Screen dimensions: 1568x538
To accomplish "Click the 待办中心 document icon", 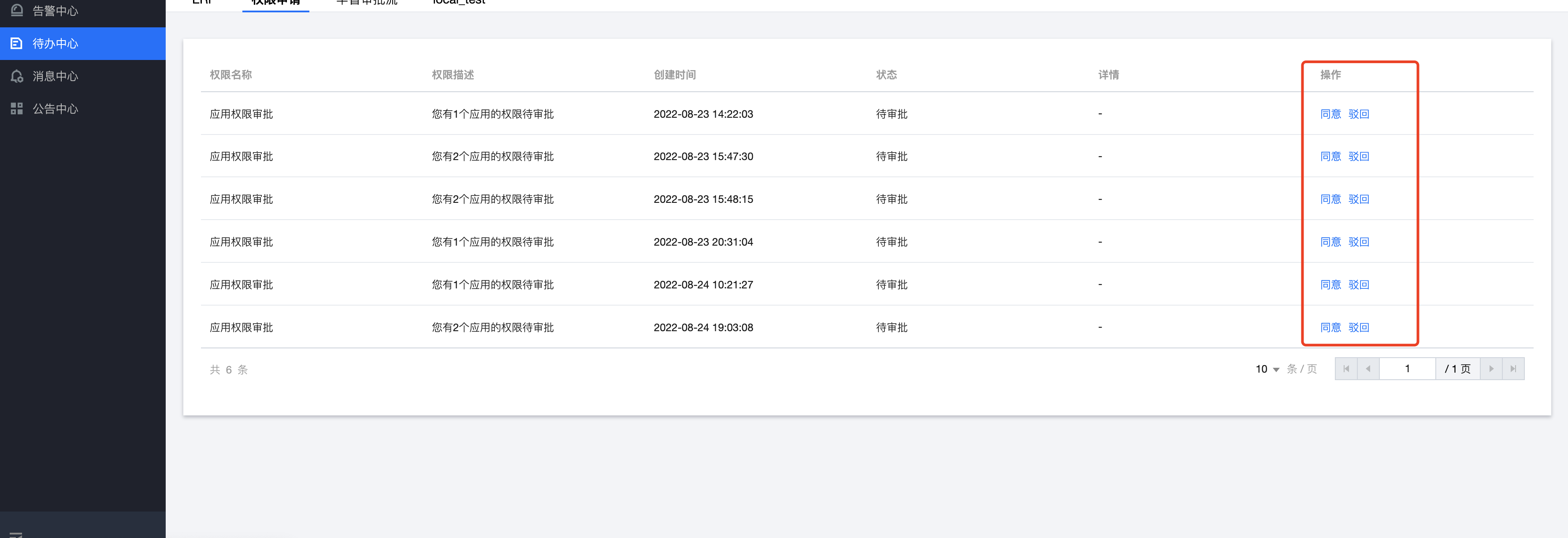I will click(x=17, y=43).
